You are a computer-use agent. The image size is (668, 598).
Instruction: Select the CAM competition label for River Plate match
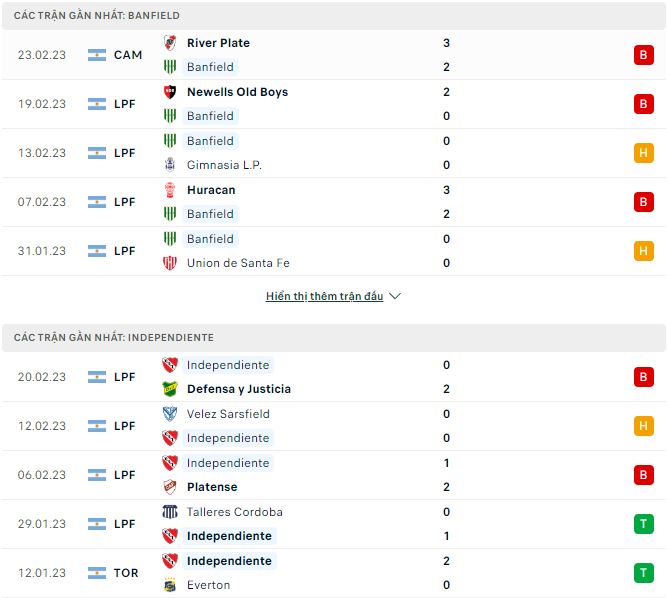coord(128,55)
